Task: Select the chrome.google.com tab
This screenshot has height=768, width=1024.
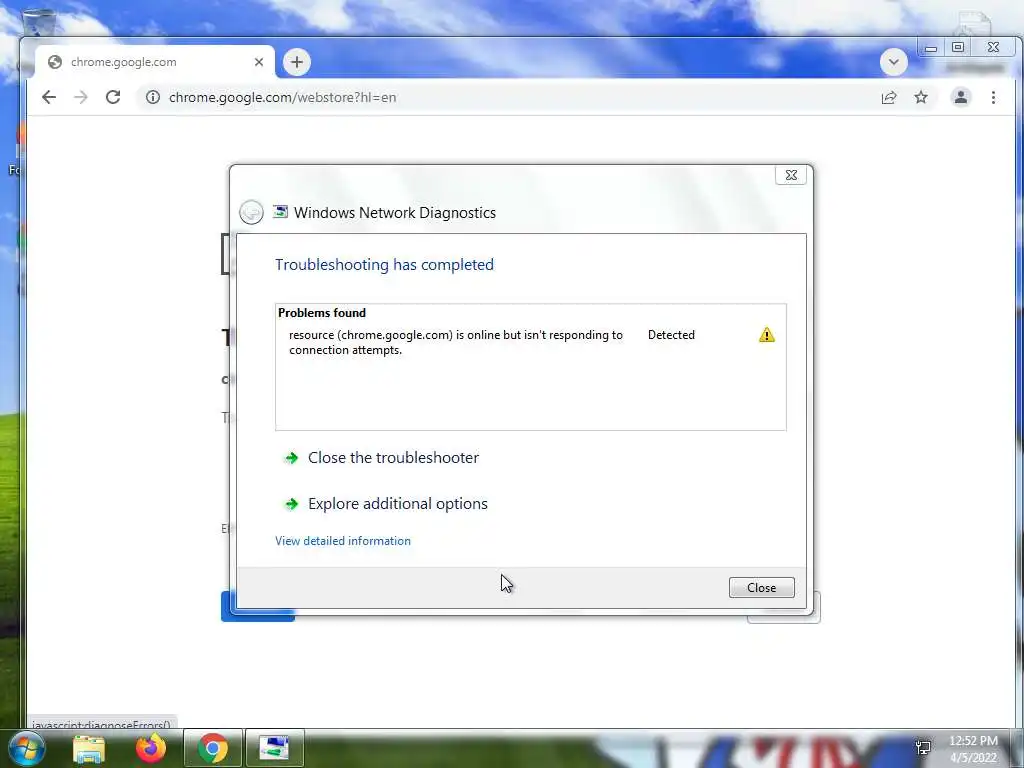Action: coord(155,62)
